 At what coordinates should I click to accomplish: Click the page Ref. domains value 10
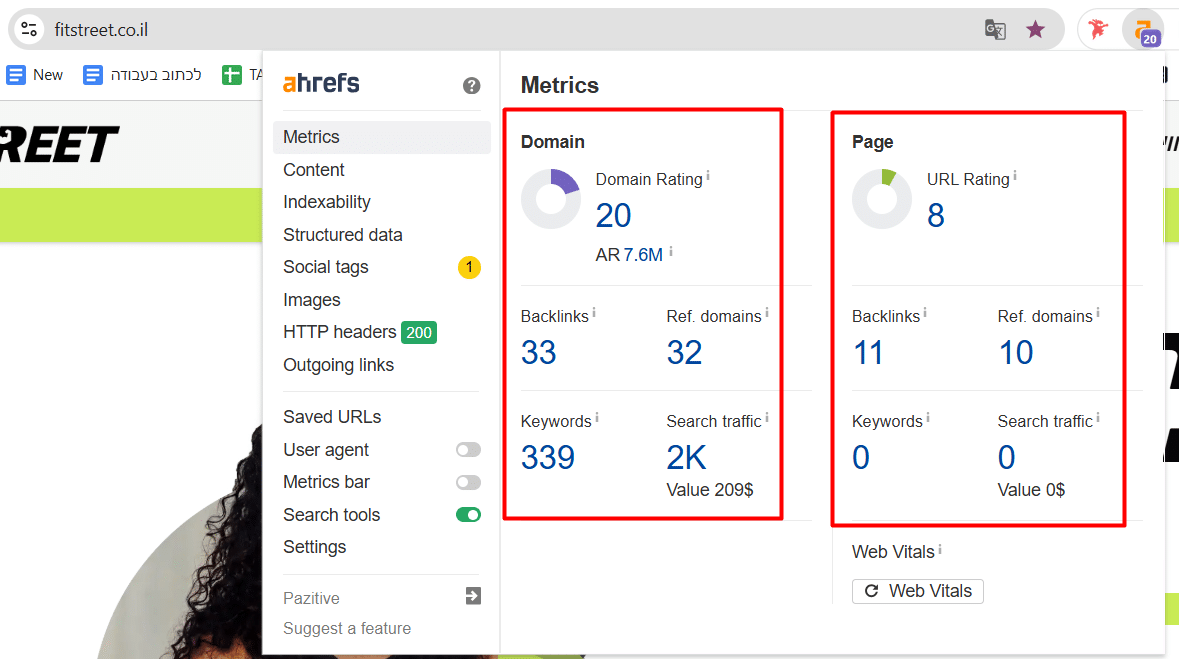coord(1016,353)
